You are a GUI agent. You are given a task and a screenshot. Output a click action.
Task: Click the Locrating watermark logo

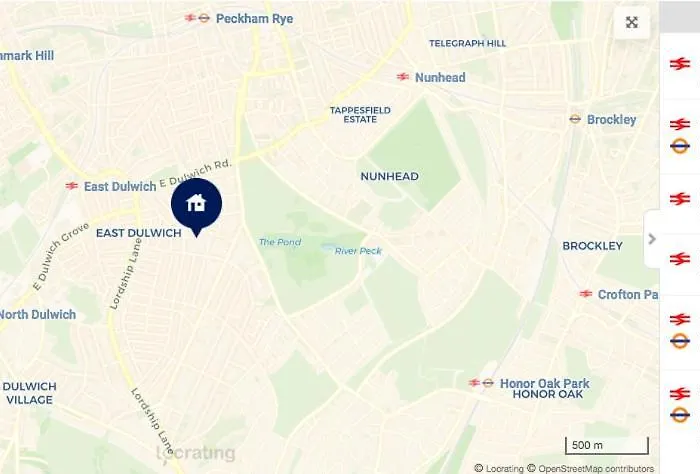coord(196,453)
